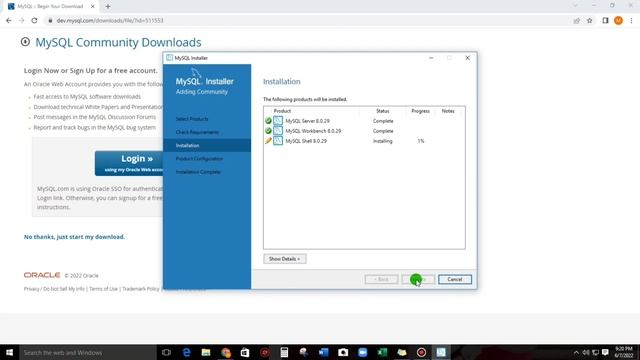
Task: Open the volume control in system tray
Action: click(x=586, y=353)
